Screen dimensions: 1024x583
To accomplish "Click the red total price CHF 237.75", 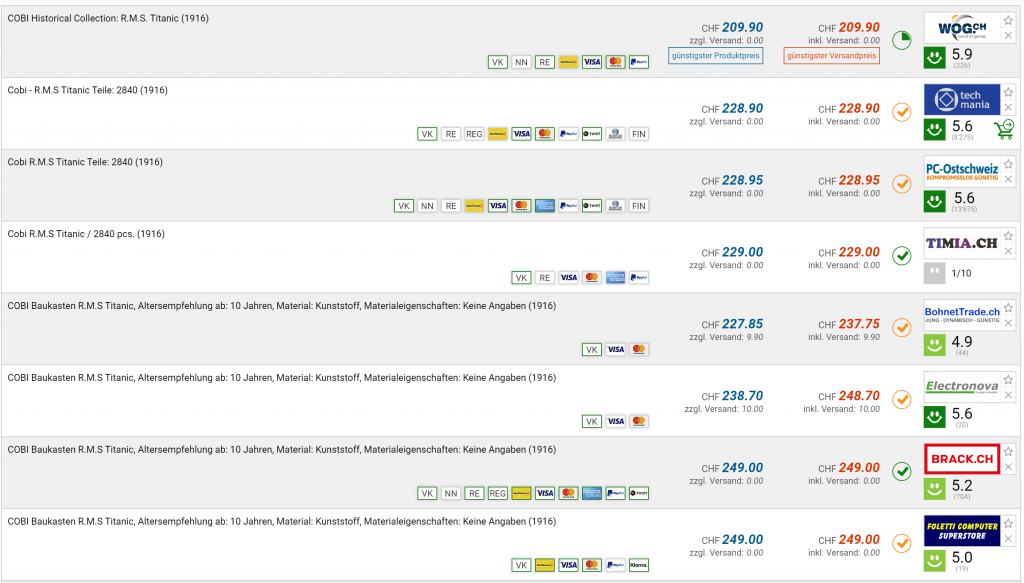I will [x=849, y=324].
